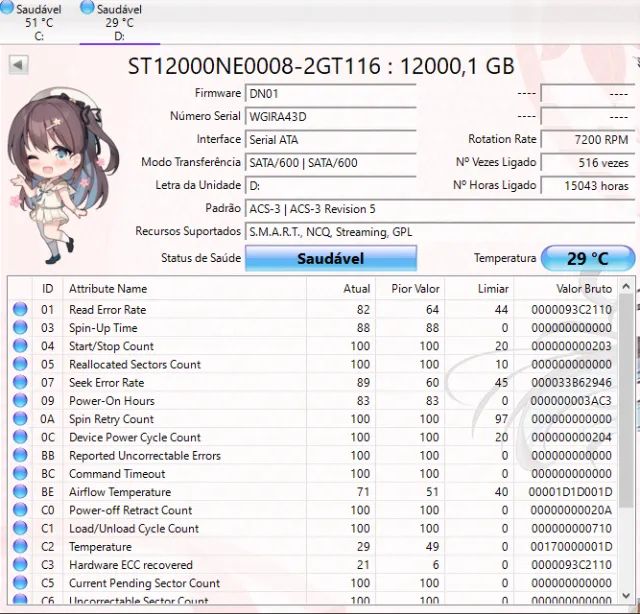This screenshot has width=640, height=614.
Task: Click the previous disk arrow button
Action: click(x=18, y=65)
